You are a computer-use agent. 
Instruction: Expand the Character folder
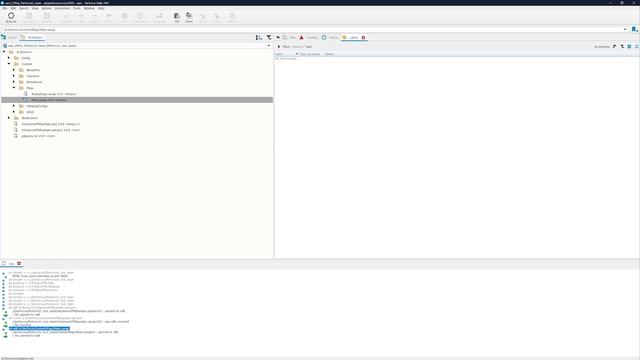pos(14,76)
